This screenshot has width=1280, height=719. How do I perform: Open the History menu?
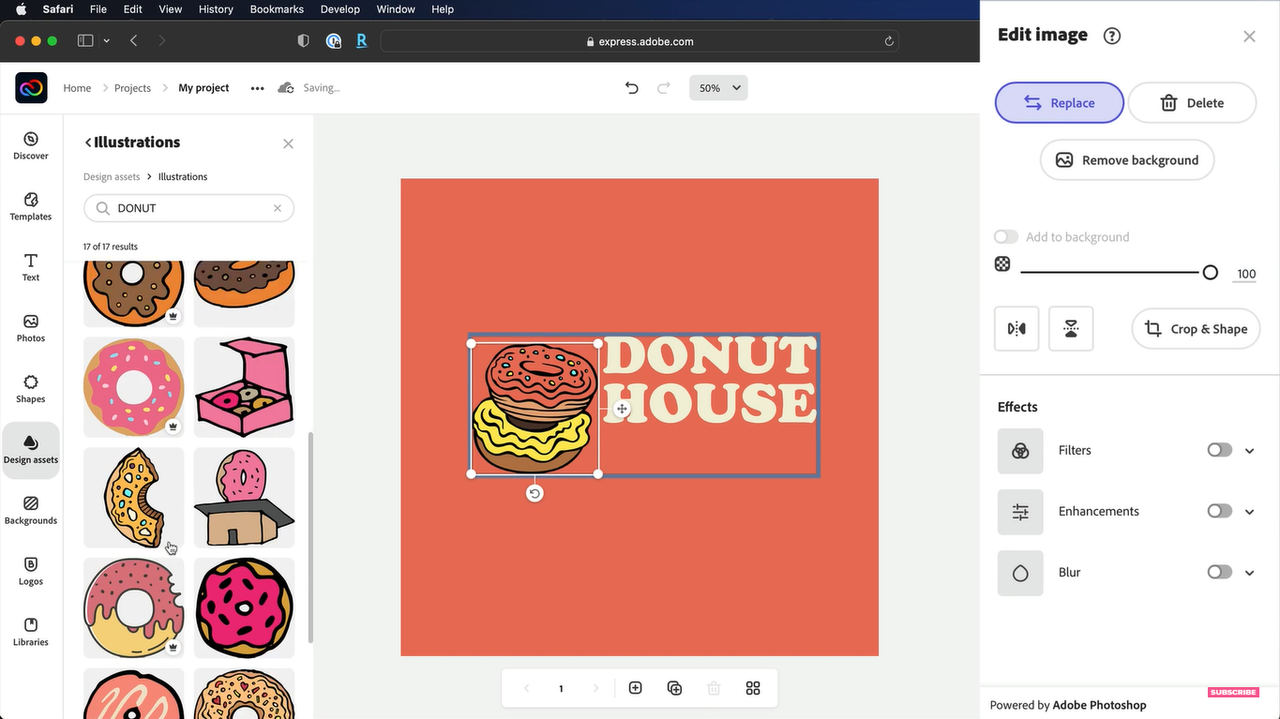coord(215,9)
